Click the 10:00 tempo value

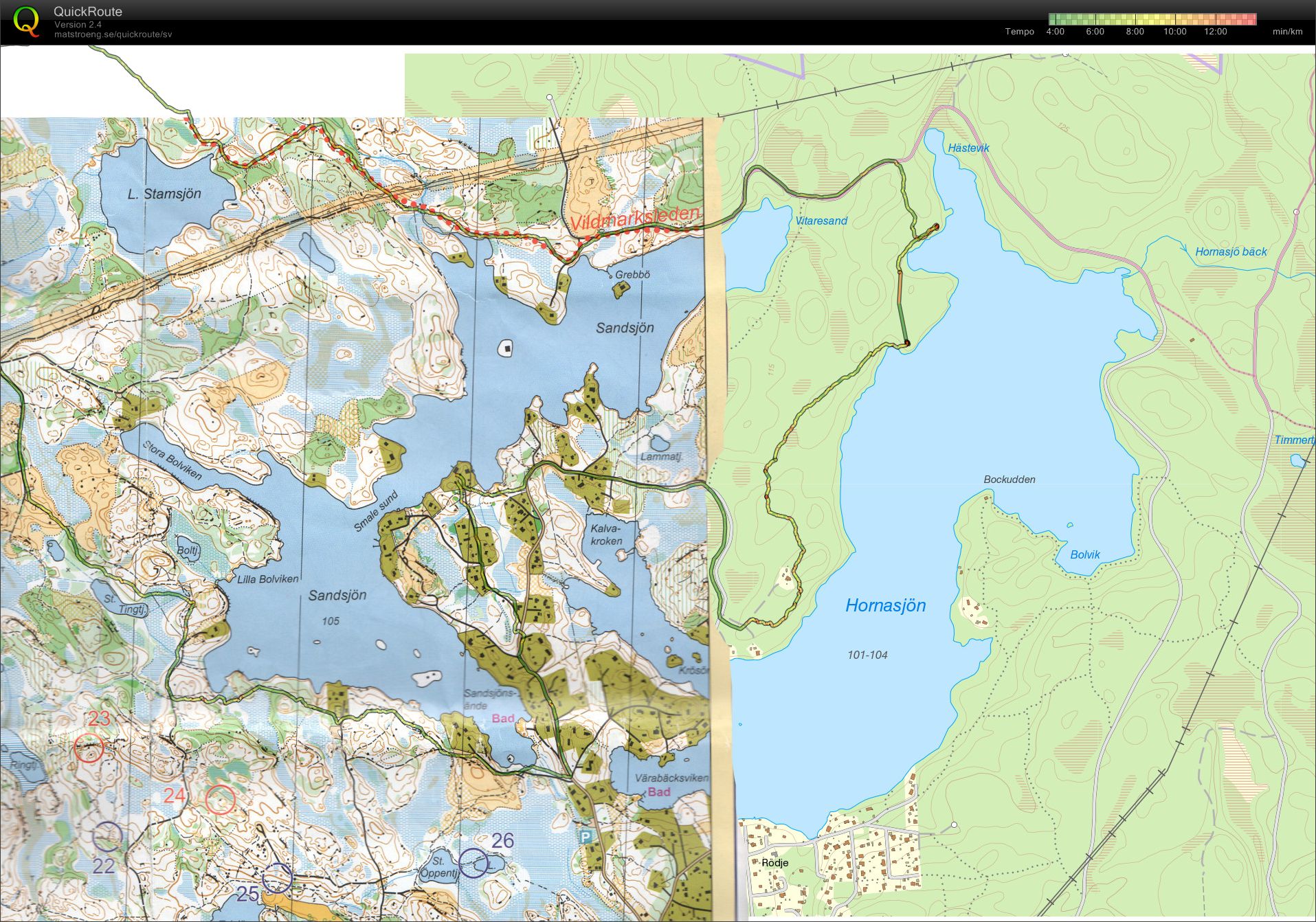(1175, 32)
